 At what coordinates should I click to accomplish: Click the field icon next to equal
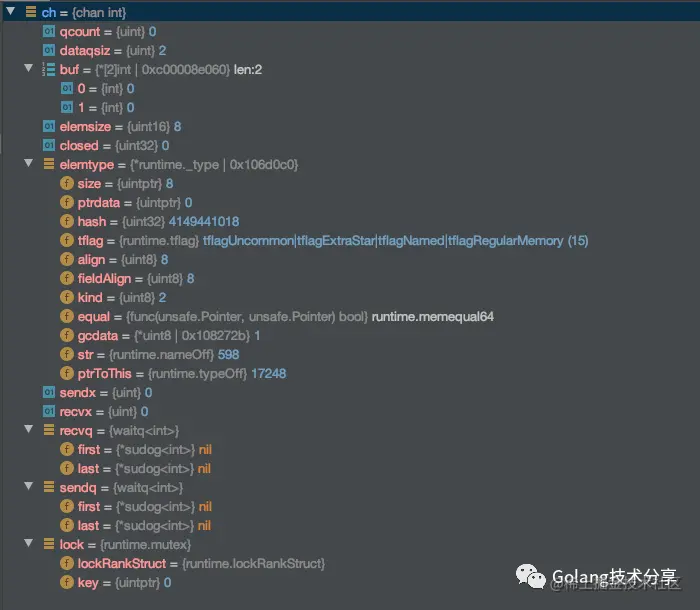tap(67, 316)
